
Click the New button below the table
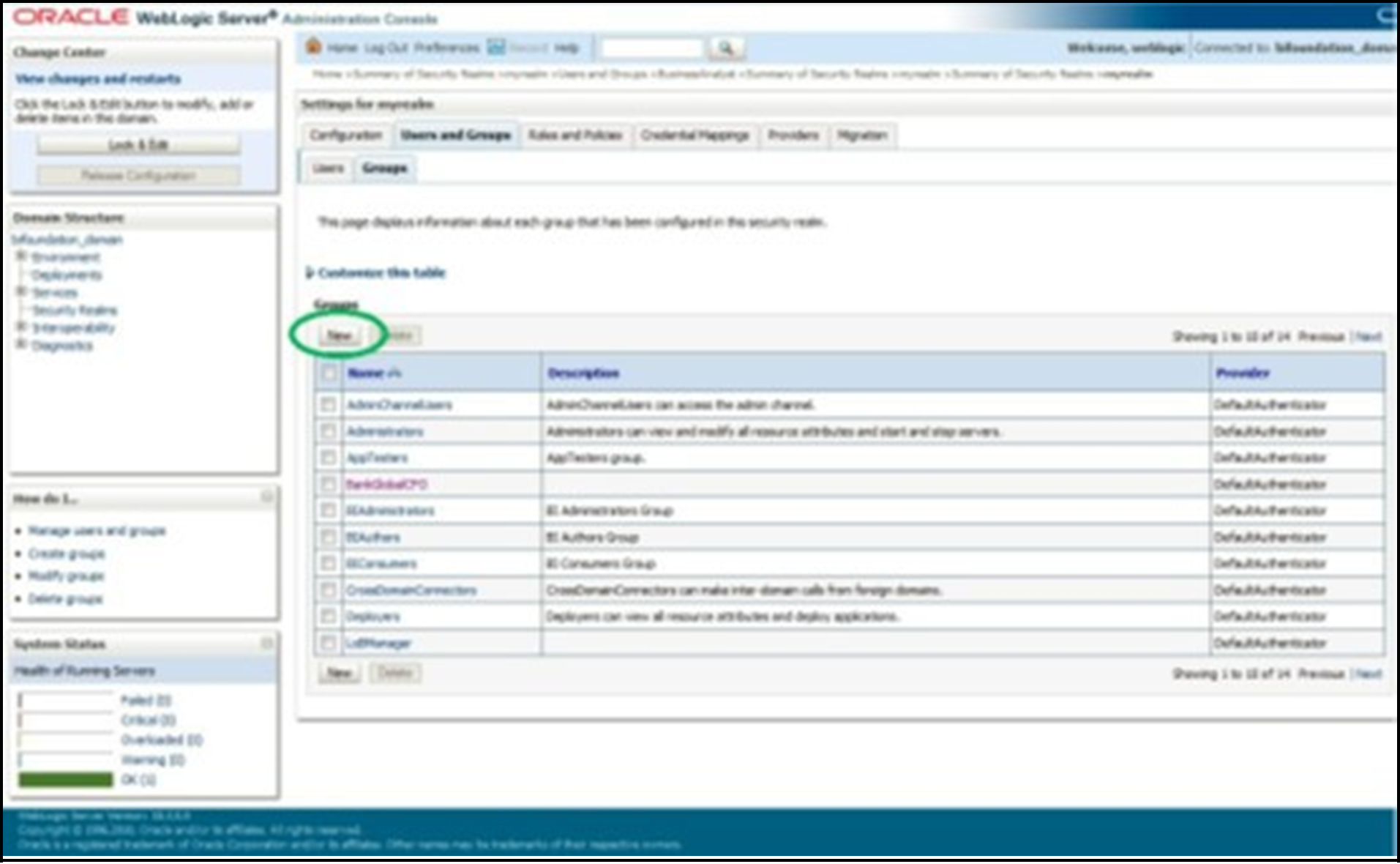click(339, 673)
